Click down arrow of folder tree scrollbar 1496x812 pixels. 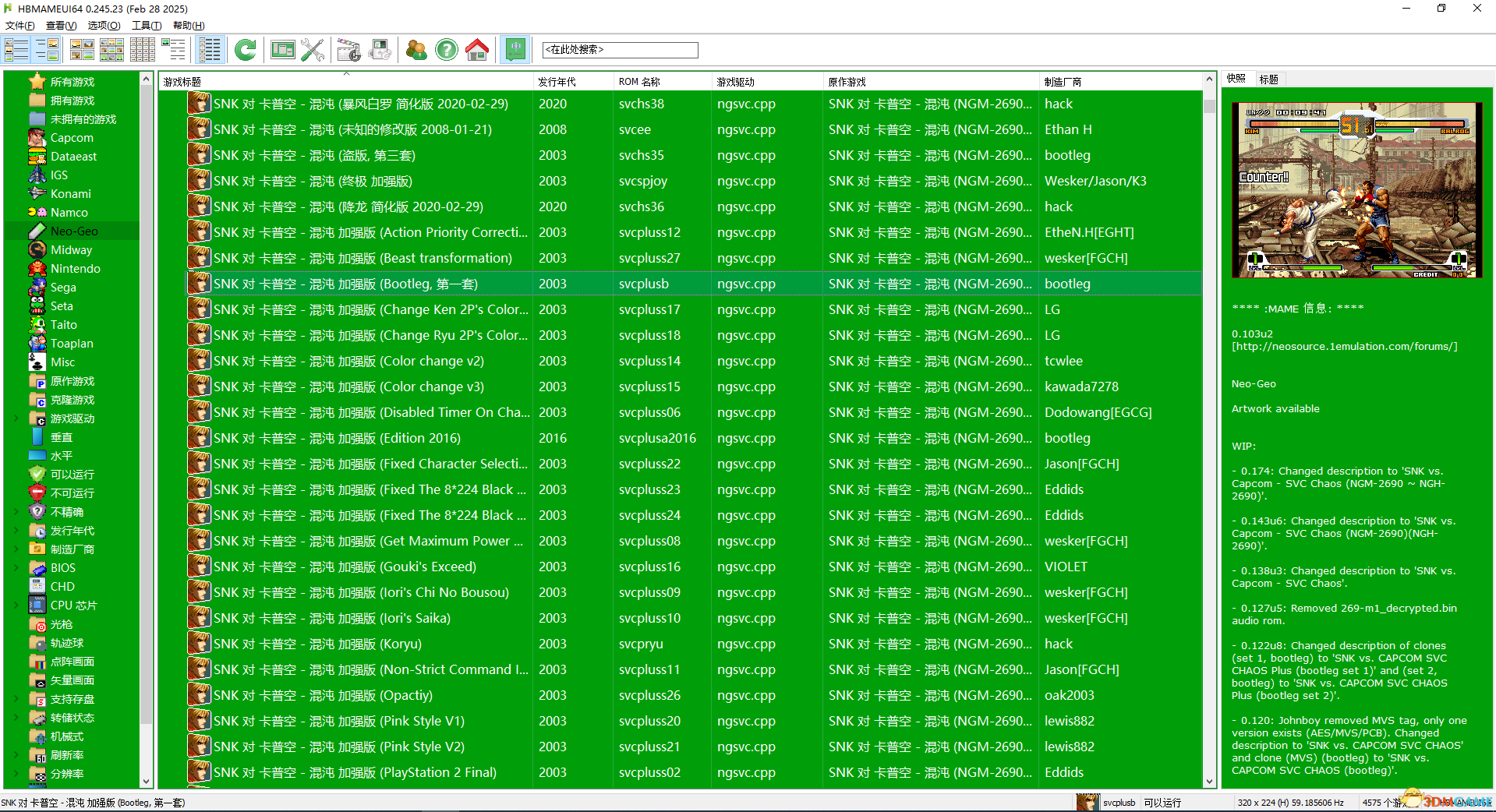pyautogui.click(x=146, y=782)
